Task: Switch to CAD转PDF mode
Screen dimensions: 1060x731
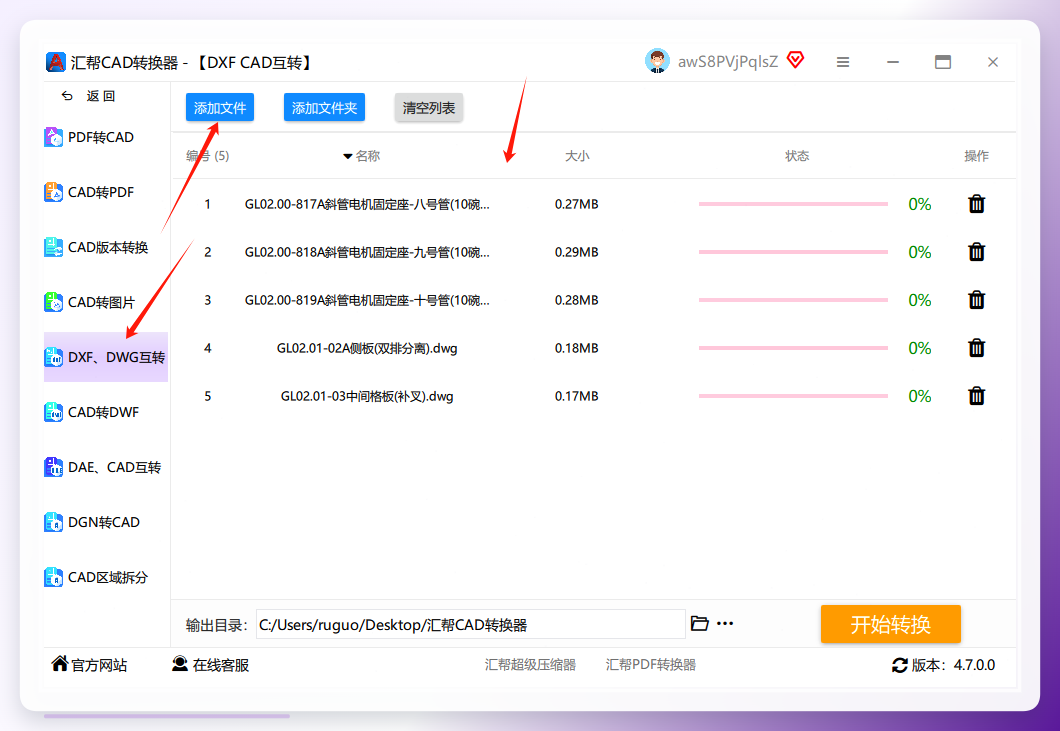Action: point(101,192)
